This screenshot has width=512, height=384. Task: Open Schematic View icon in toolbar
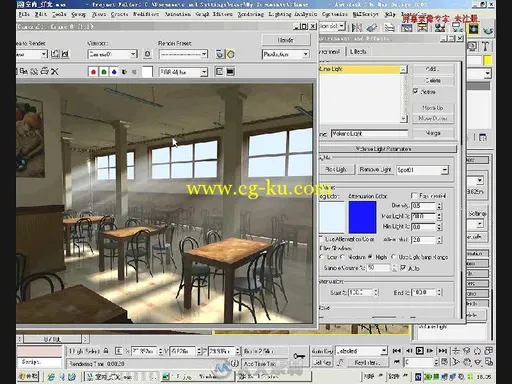[422, 28]
